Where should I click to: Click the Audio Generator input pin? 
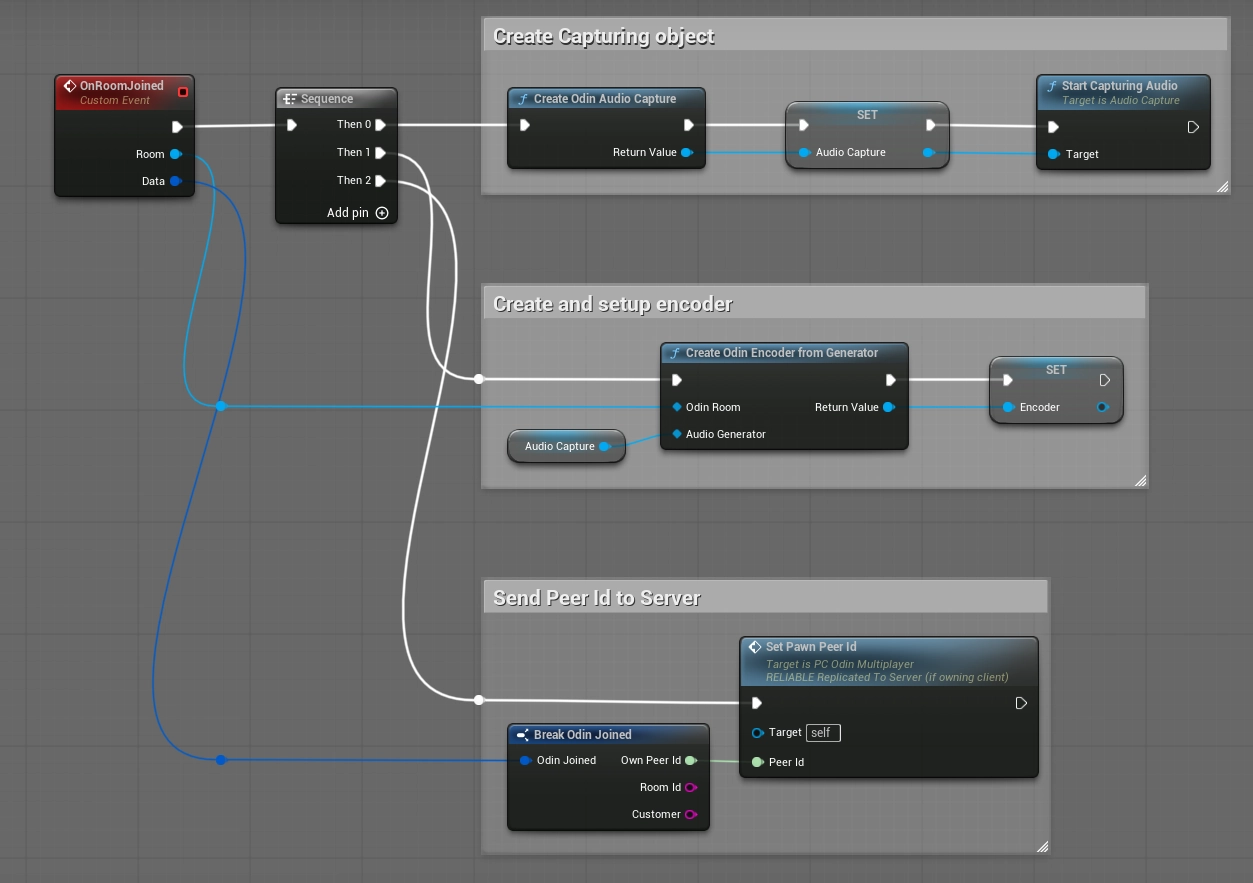pyautogui.click(x=677, y=434)
